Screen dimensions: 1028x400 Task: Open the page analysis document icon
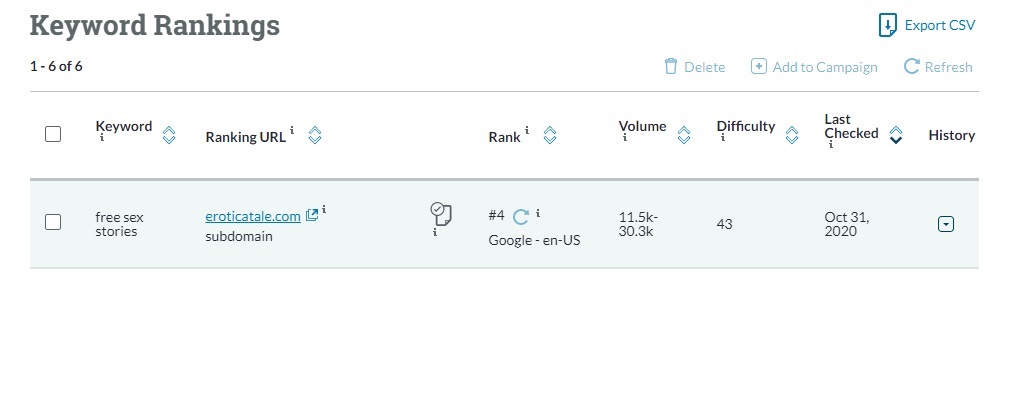point(441,213)
